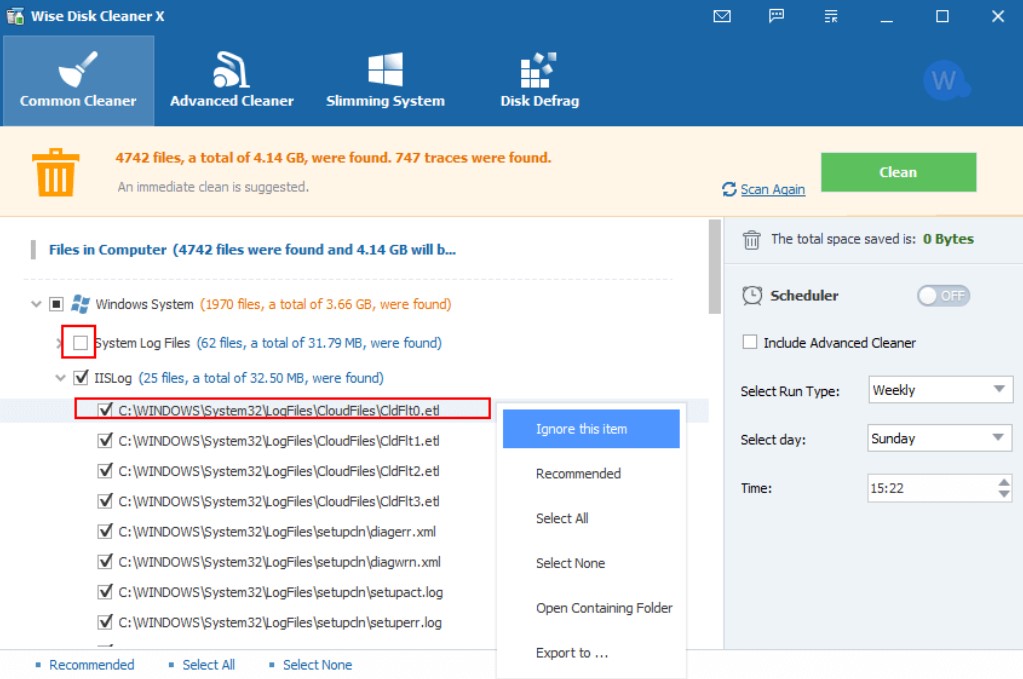The image size is (1023, 679).
Task: Select the CldFlt1.etl file path row
Action: [279, 441]
